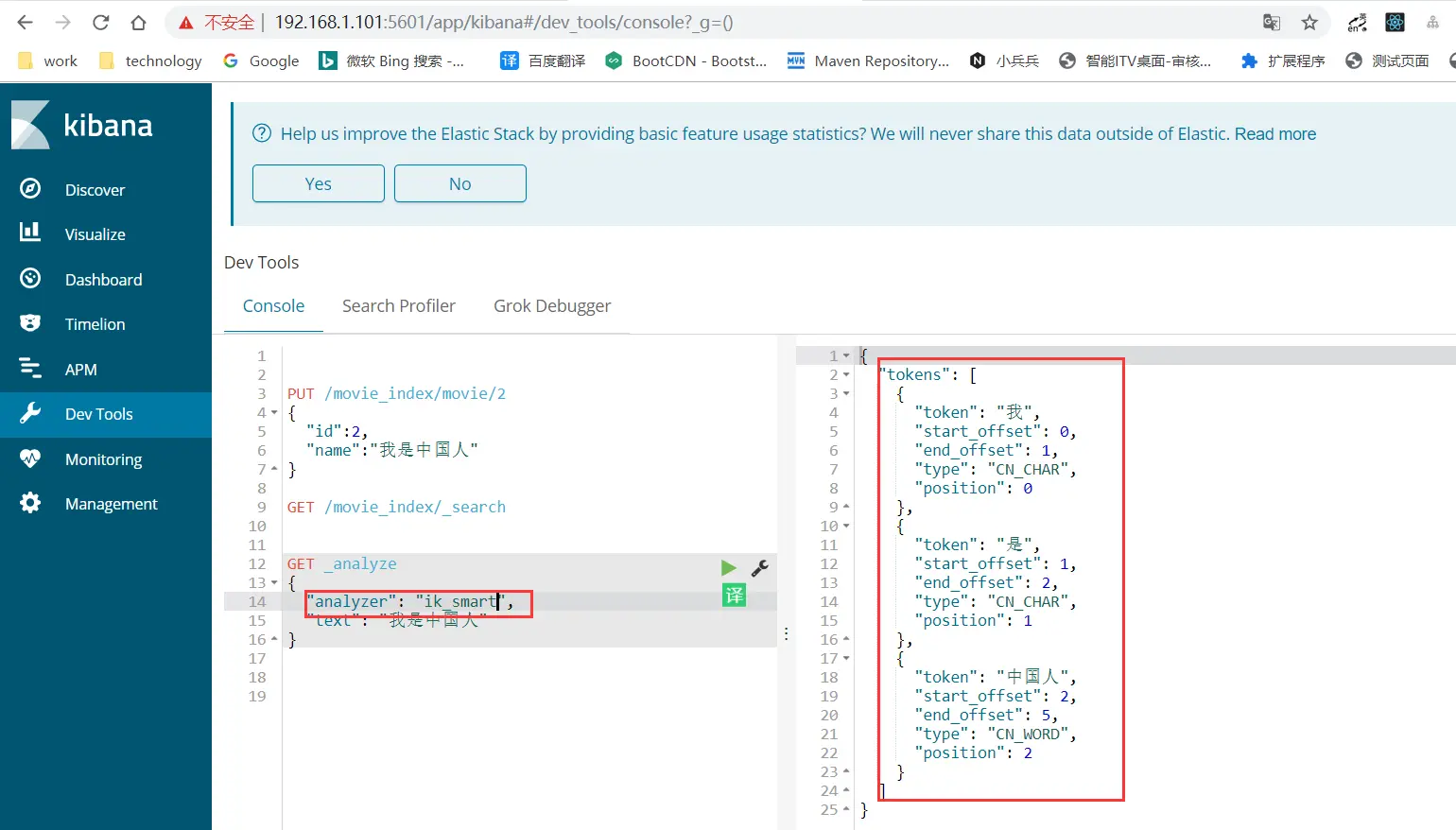Viewport: 1456px width, 830px height.
Task: Click No to decline usage statistics
Action: click(x=460, y=183)
